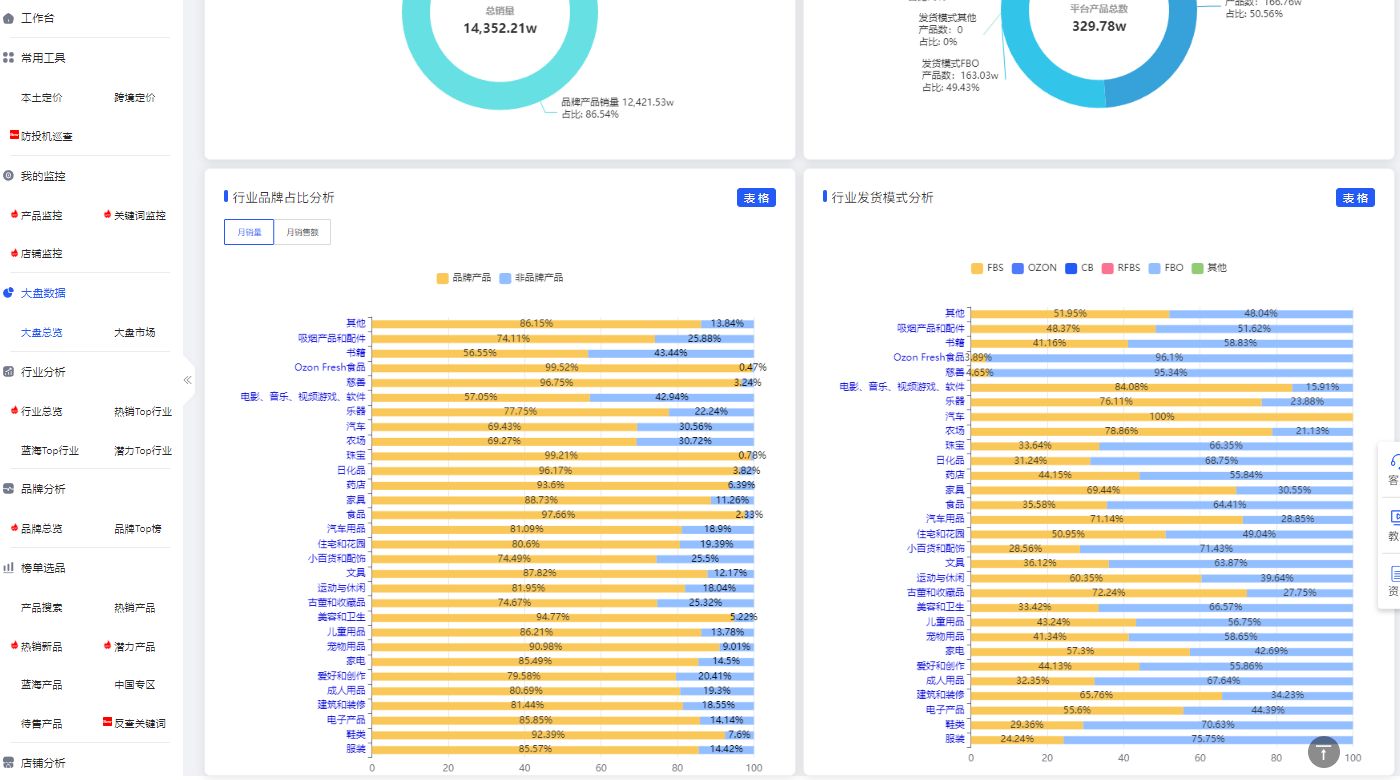Toggle 品牌产品 legend series
The height and width of the screenshot is (780, 1400).
[x=464, y=278]
